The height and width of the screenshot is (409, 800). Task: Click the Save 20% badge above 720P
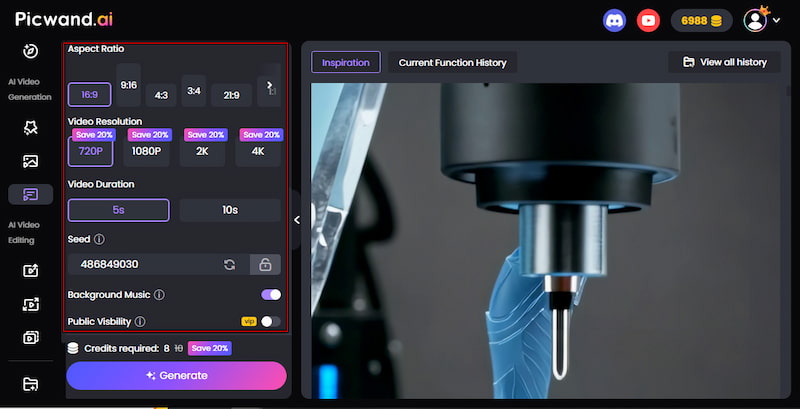[94, 135]
